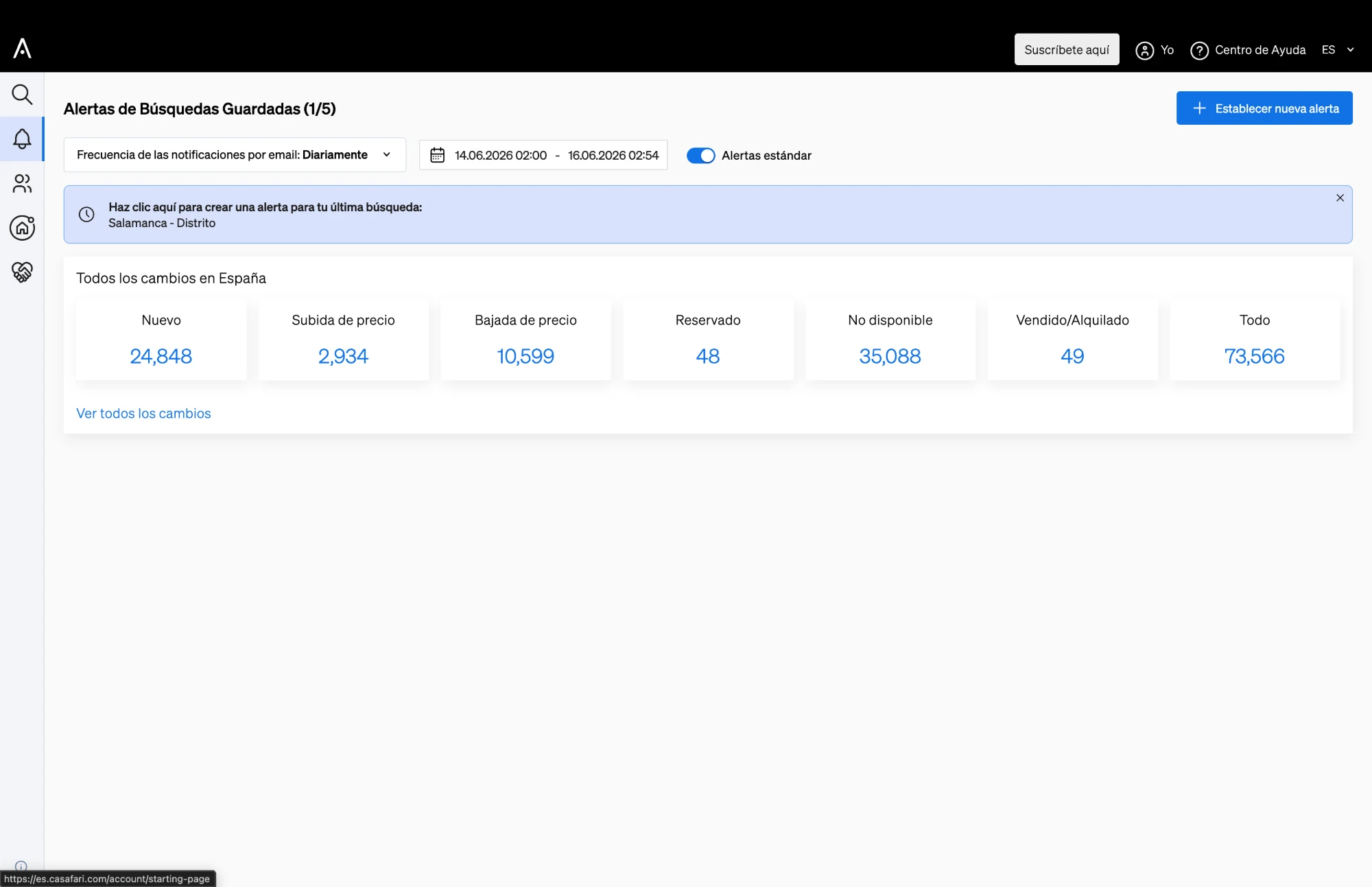The height and width of the screenshot is (887, 1372).
Task: Open the Vendido/Alquilado 49 card
Action: click(1072, 340)
